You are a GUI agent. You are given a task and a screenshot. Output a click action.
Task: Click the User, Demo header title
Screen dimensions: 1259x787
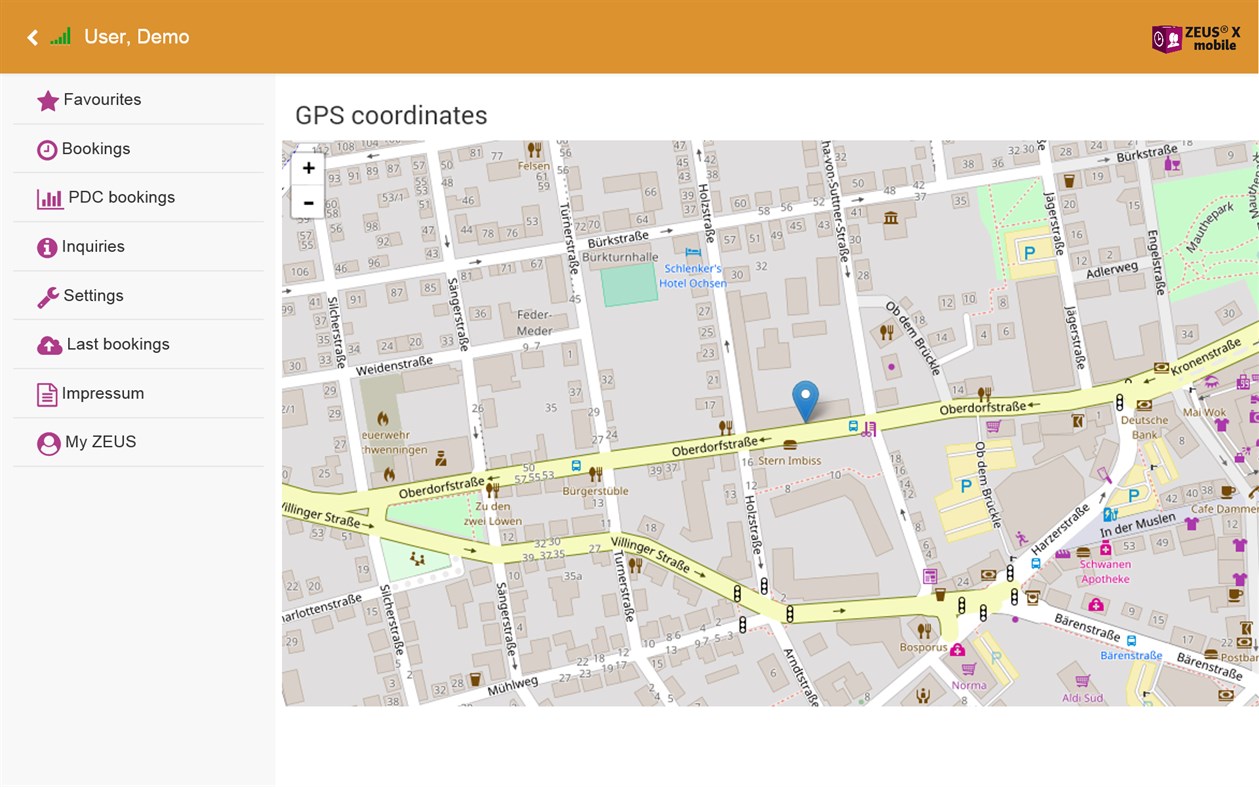click(x=137, y=37)
